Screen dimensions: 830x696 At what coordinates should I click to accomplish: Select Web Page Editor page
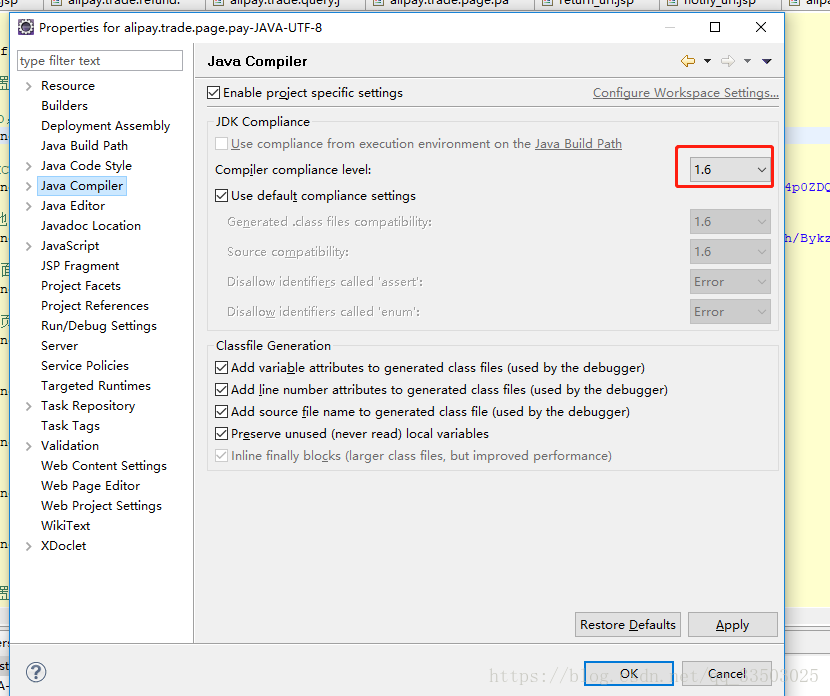click(x=91, y=485)
